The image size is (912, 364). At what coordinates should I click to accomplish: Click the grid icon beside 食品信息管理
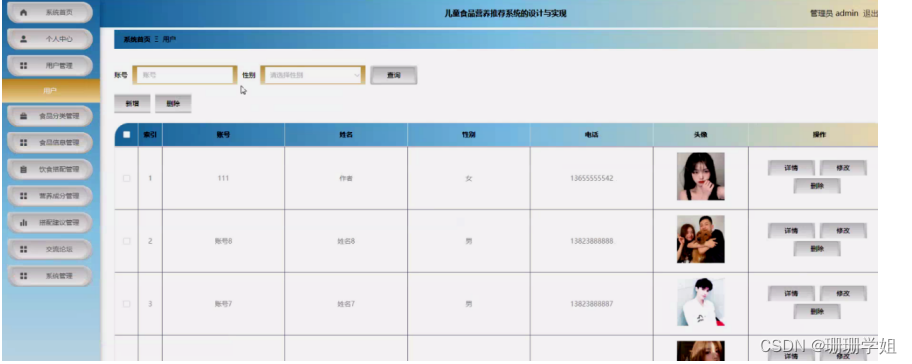click(24, 142)
